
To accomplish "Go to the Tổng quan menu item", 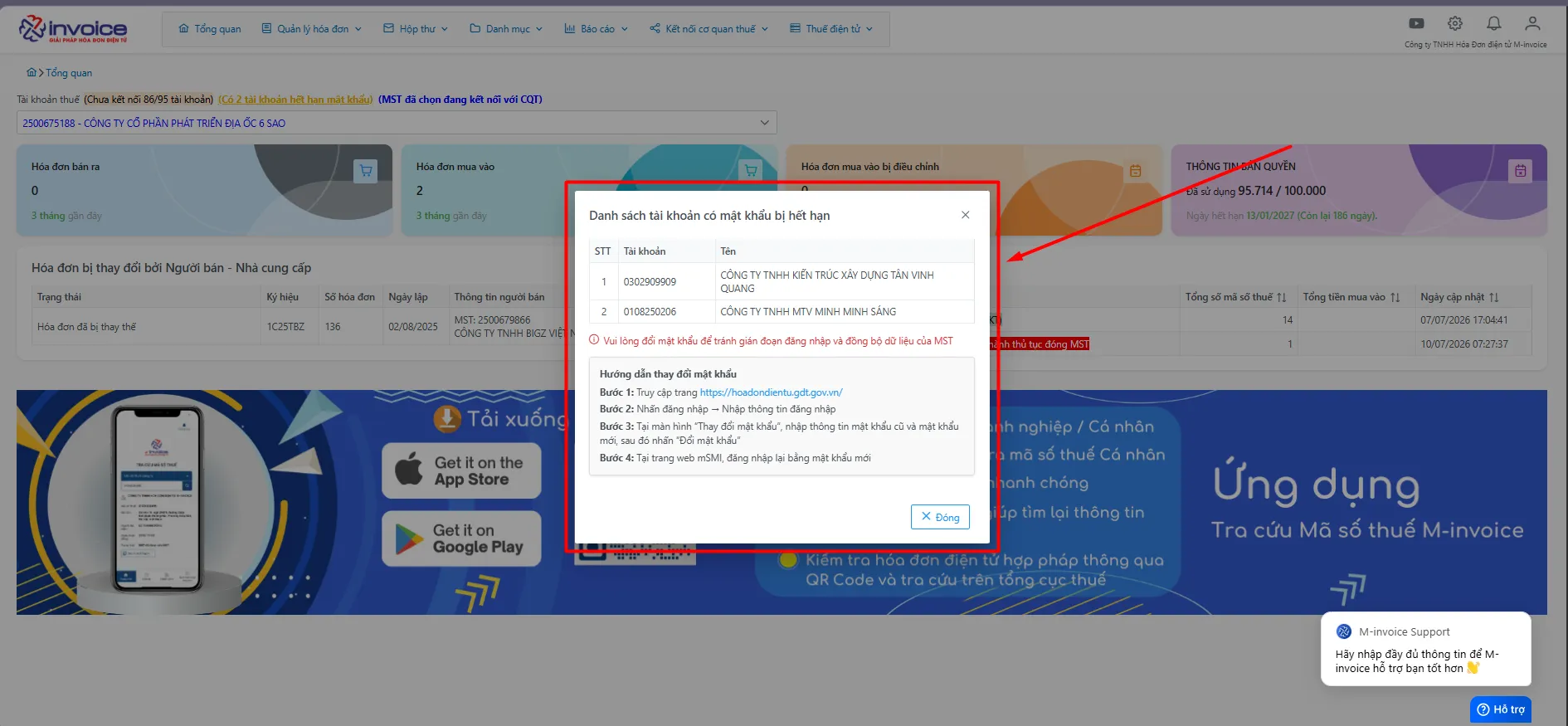I will point(210,29).
